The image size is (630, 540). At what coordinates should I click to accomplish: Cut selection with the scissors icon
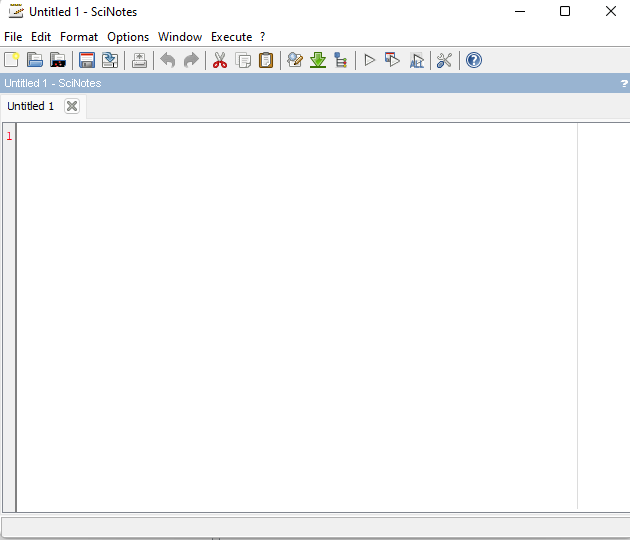coord(220,60)
